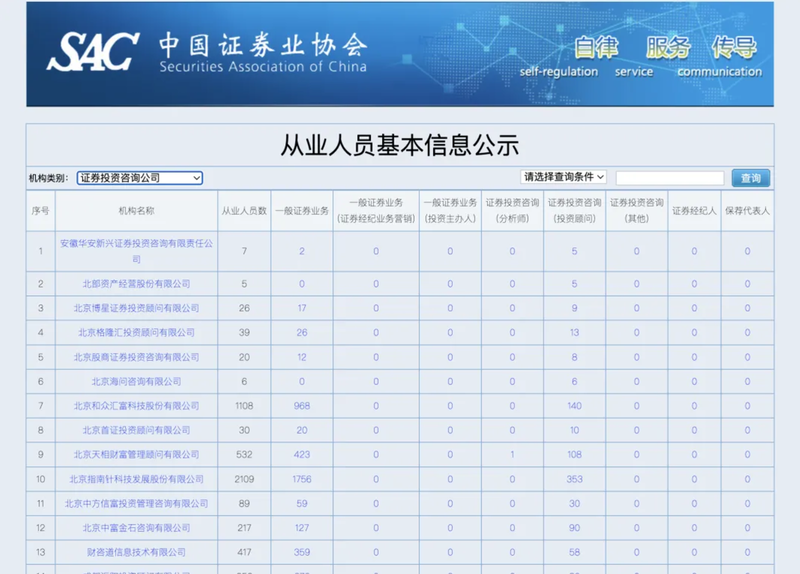Expand the 请选择查询条件 dropdown
800x574 pixels.
point(564,177)
